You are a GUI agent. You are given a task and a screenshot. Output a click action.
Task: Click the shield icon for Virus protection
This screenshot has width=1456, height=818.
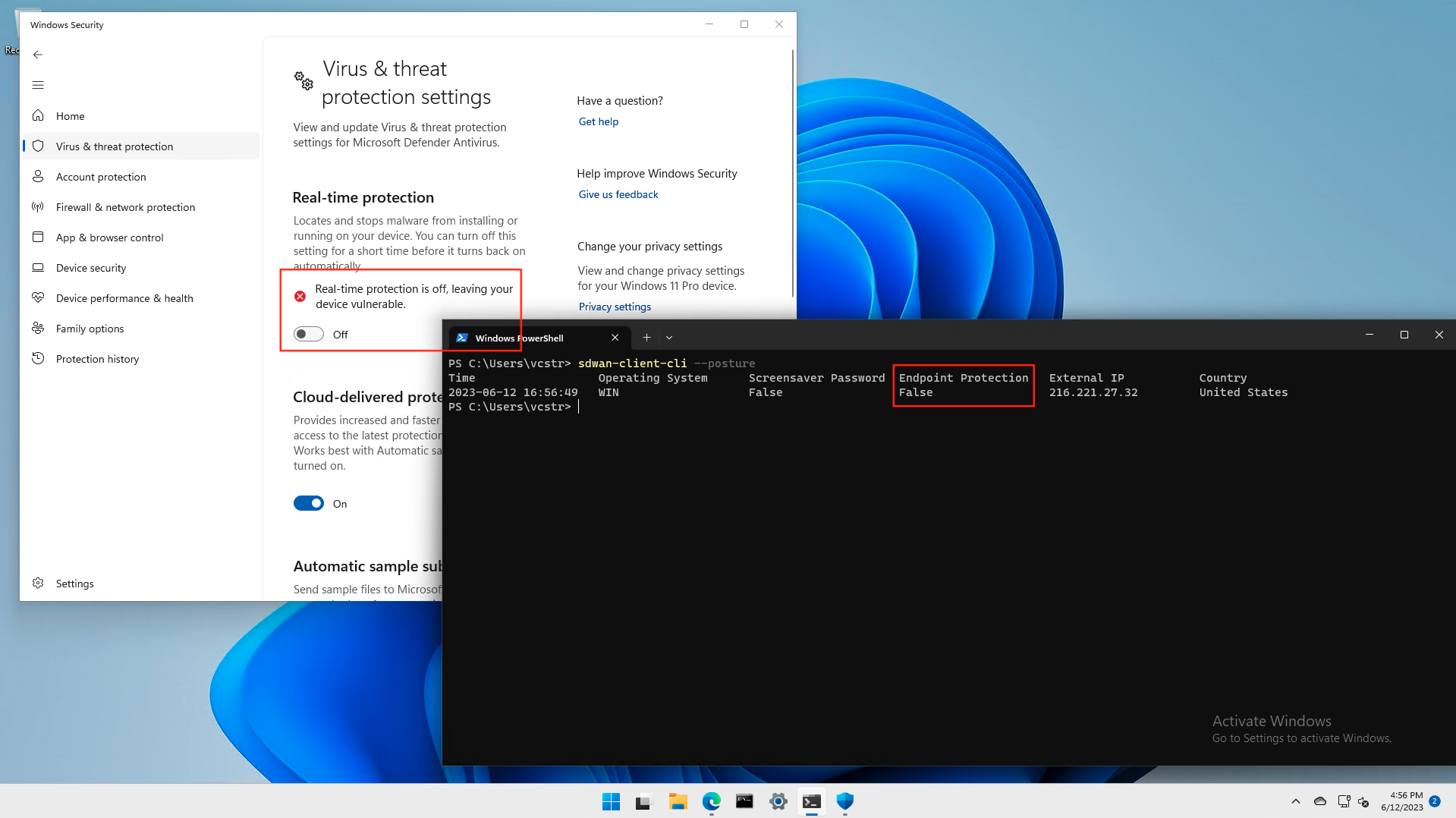[x=38, y=146]
